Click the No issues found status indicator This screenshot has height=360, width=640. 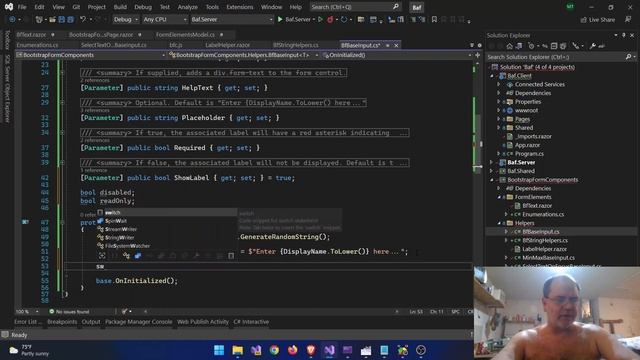coord(69,311)
